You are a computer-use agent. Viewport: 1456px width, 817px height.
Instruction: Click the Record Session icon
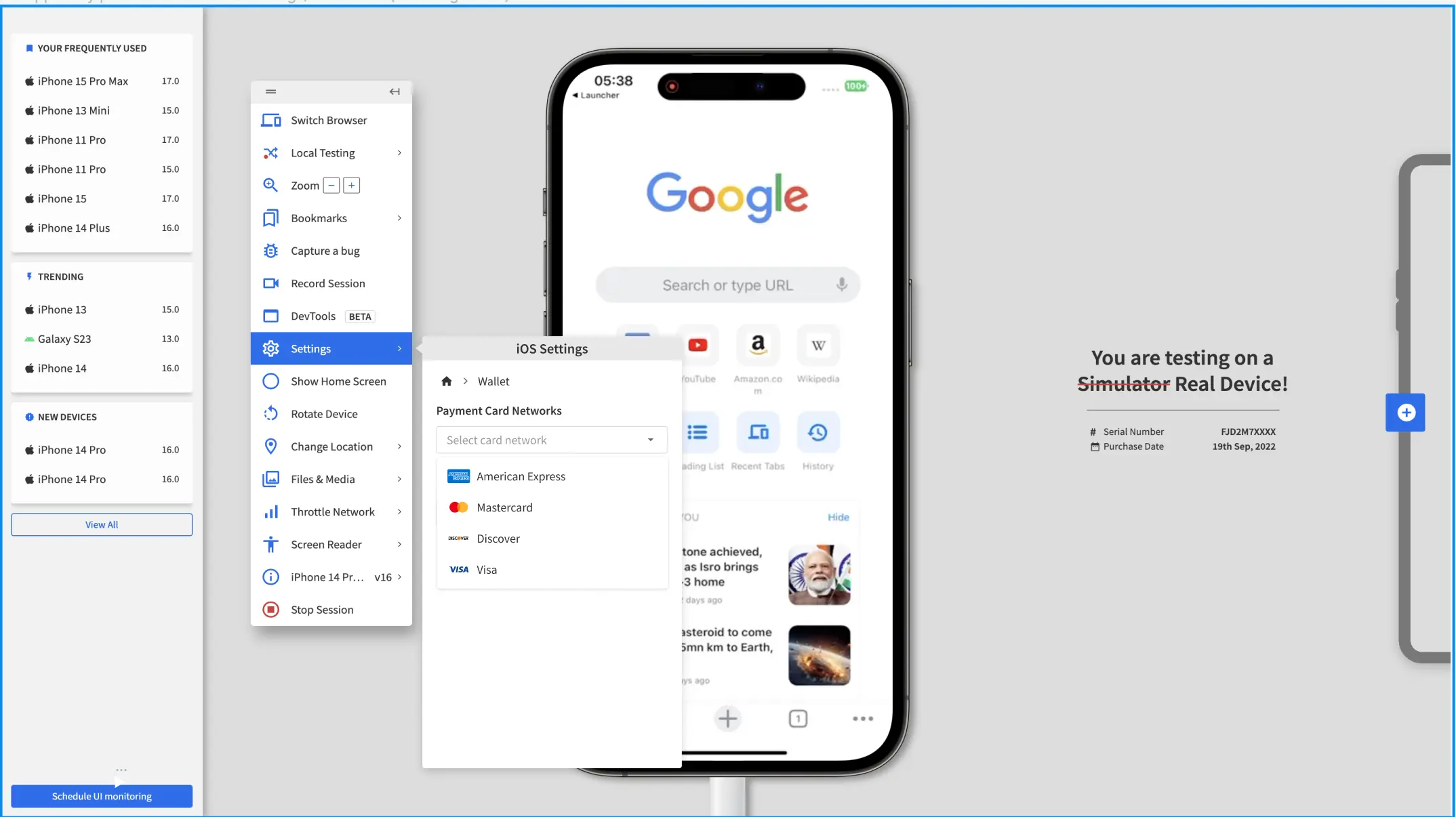coord(270,283)
